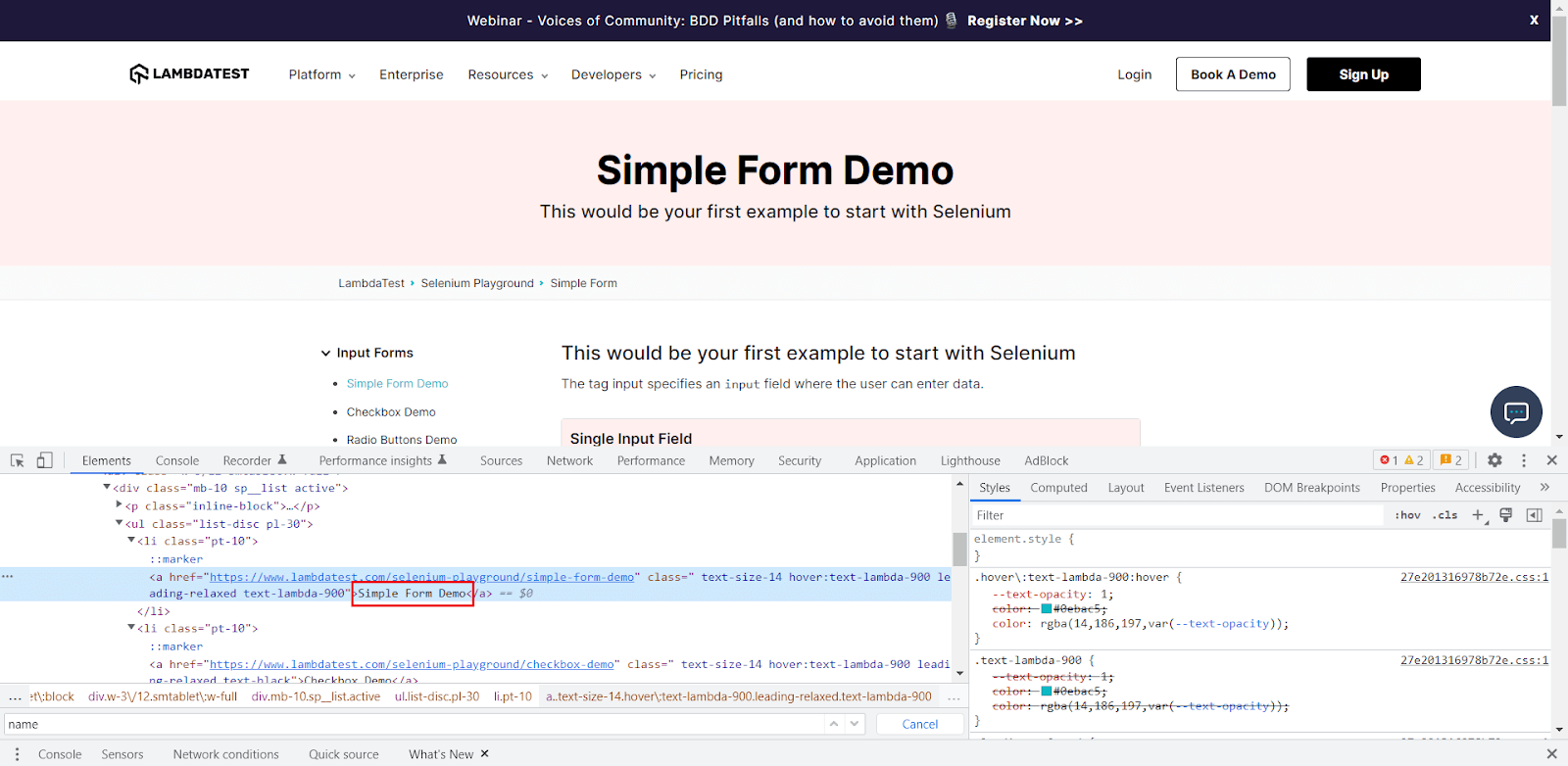Open the Recorder tab
This screenshot has height=766, width=1568.
coord(255,460)
